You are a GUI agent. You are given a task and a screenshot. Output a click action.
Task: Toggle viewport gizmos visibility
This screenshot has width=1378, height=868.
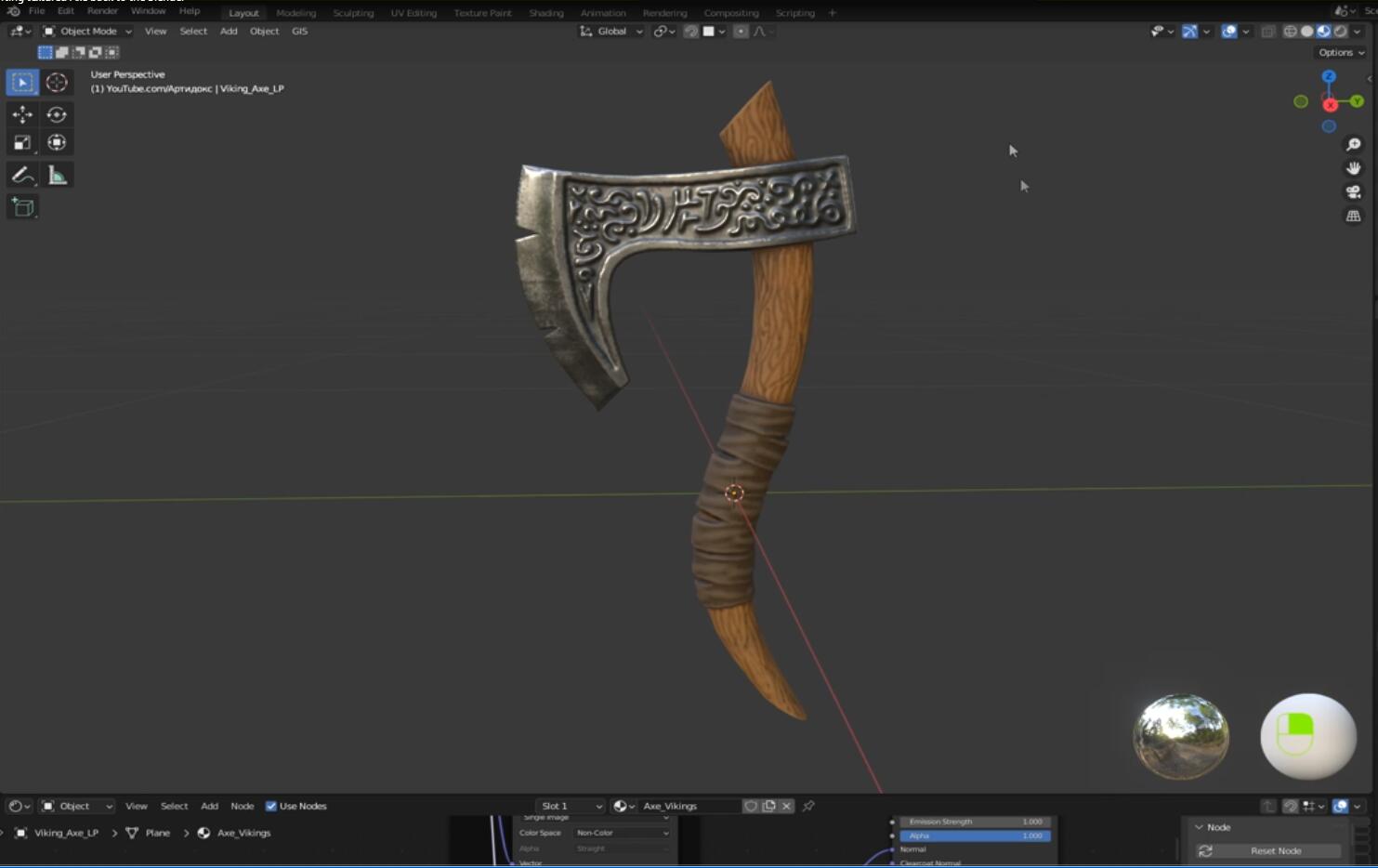click(1189, 32)
